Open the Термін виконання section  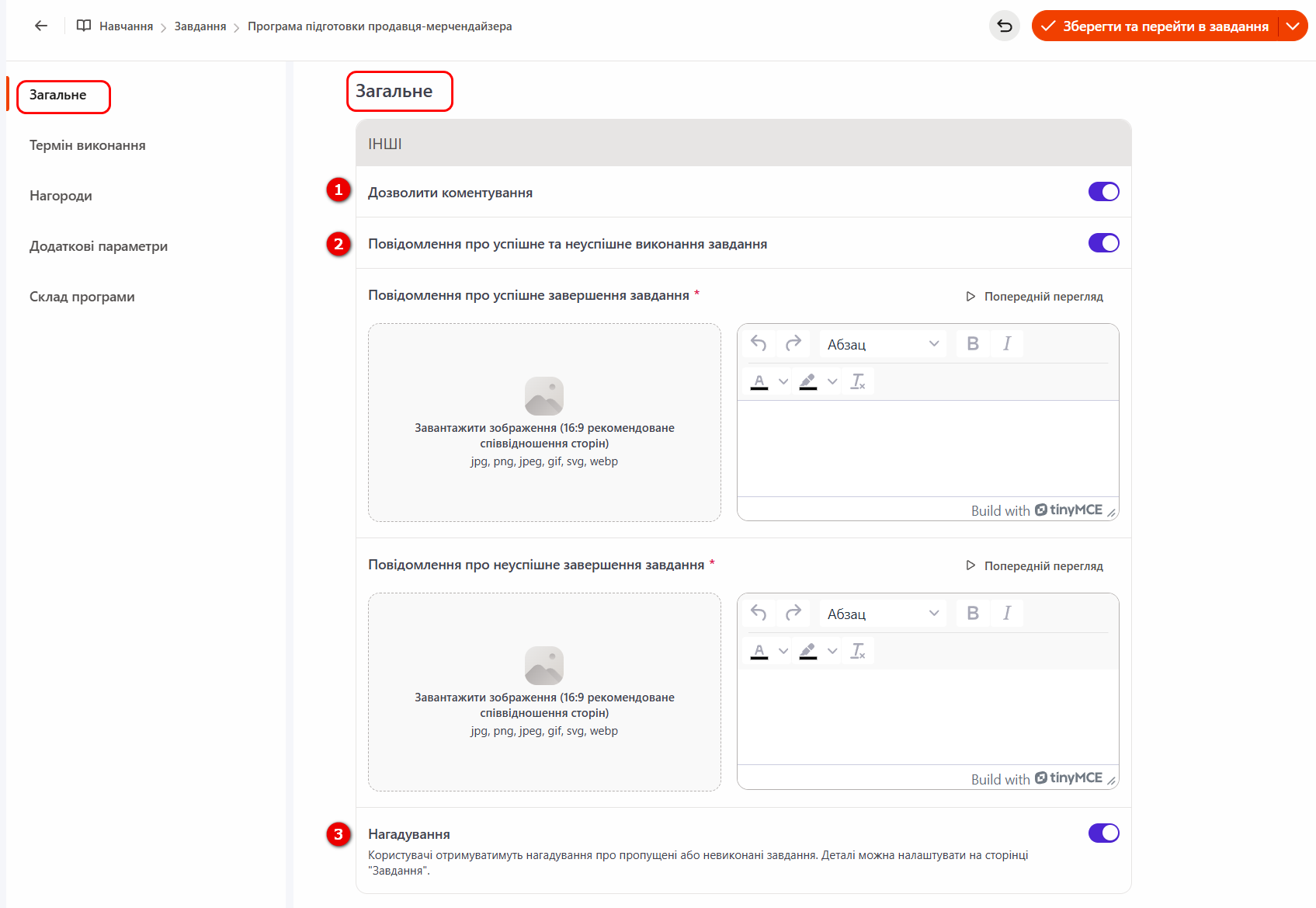[87, 145]
